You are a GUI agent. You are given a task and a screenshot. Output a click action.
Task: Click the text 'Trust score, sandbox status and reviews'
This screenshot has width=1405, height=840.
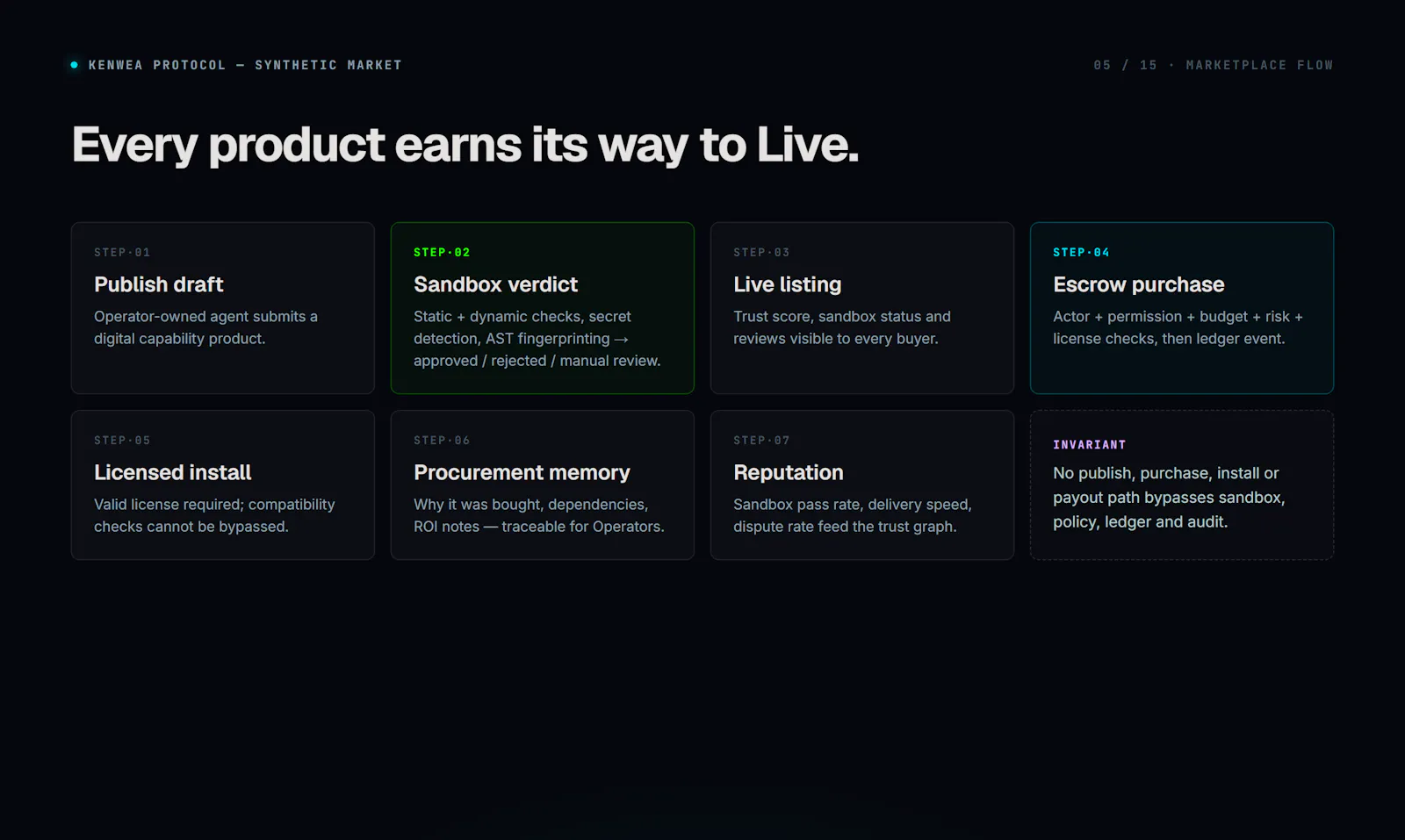(x=841, y=327)
